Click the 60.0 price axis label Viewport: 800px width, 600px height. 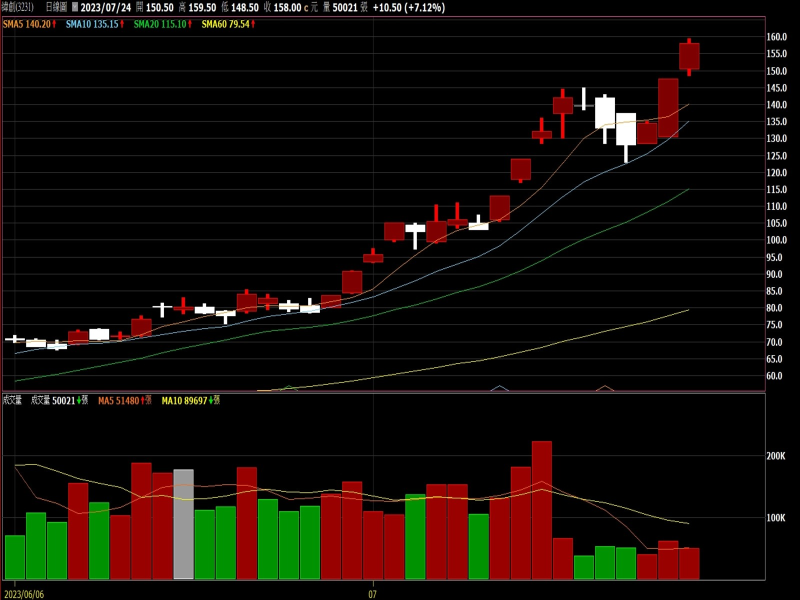pos(776,376)
